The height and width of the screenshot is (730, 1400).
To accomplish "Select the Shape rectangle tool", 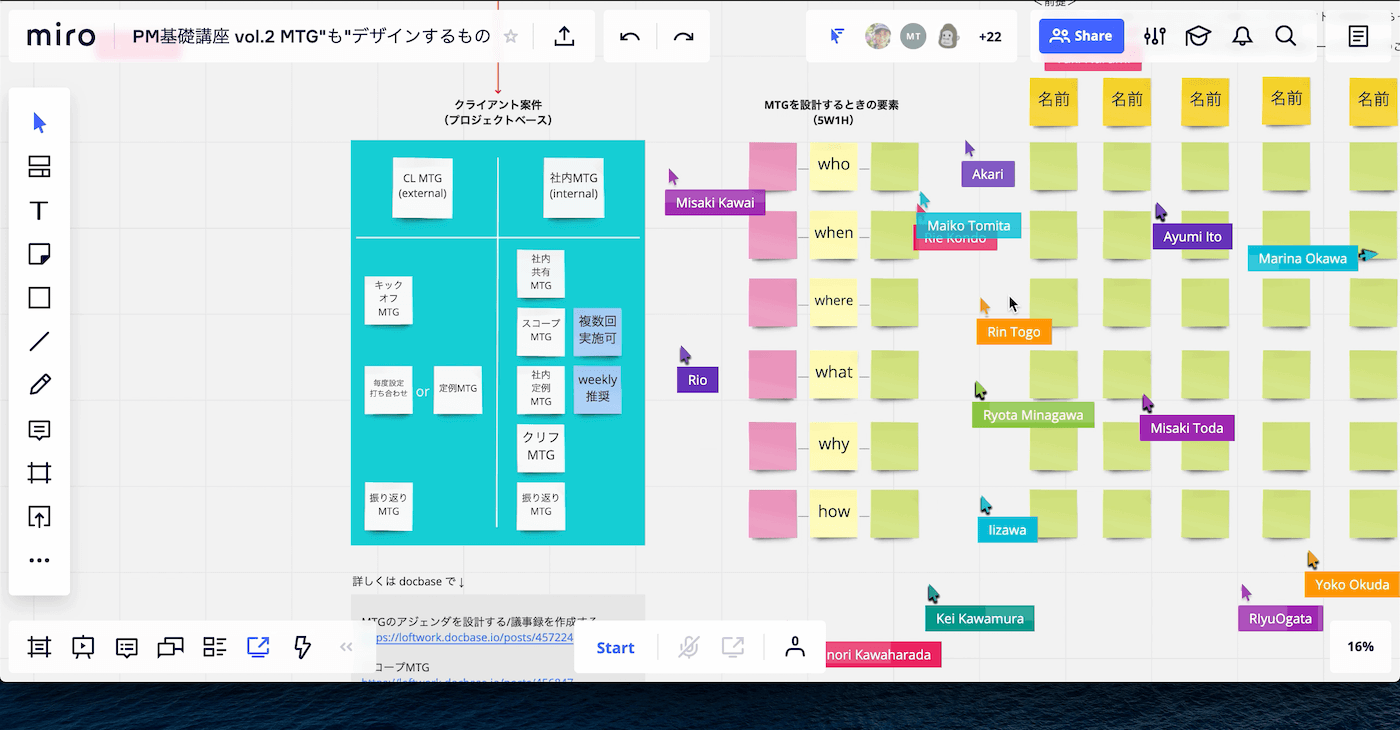I will (39, 298).
